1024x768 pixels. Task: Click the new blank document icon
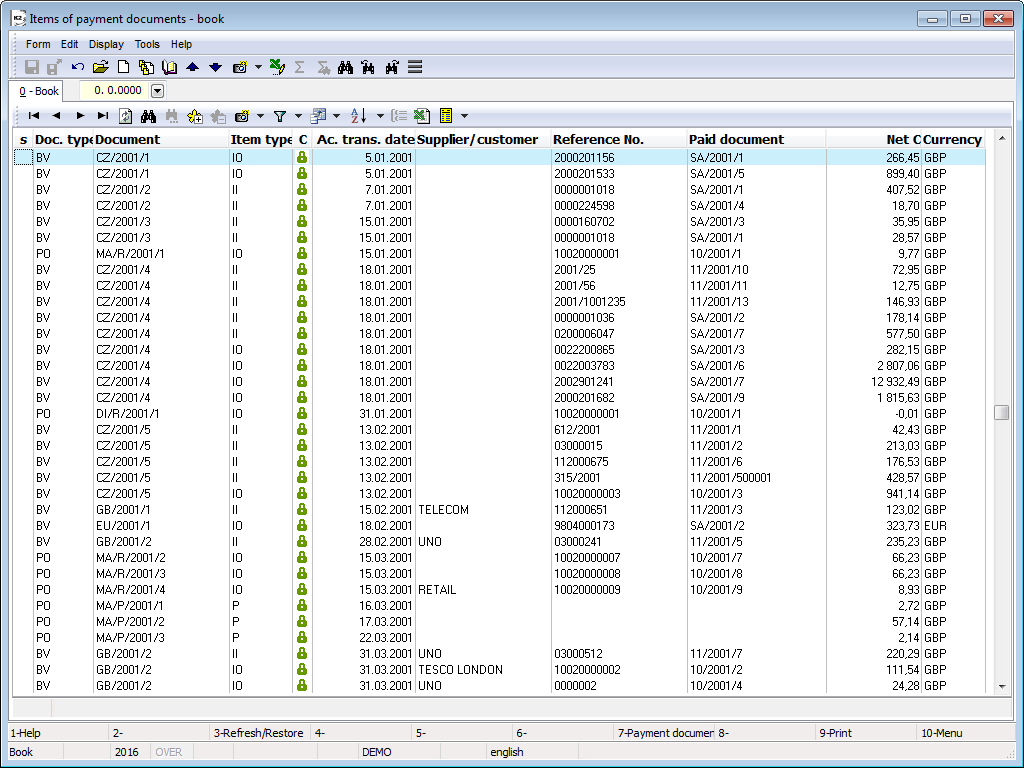click(124, 67)
